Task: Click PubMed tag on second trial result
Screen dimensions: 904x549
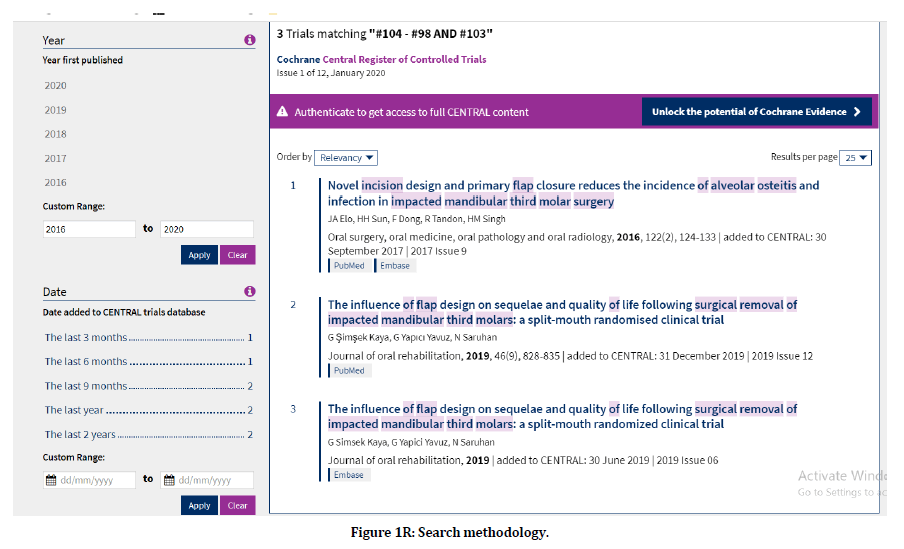Action: [x=348, y=371]
